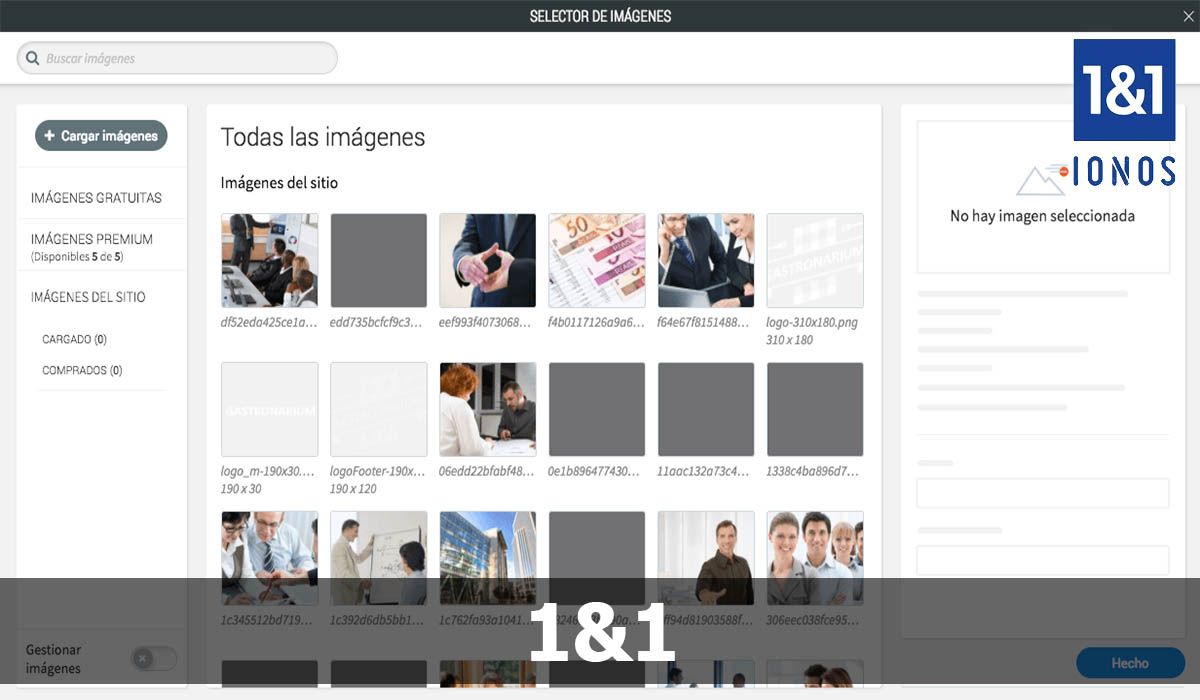1200x700 pixels.
Task: Confirm with the Hecho button
Action: tap(1130, 663)
